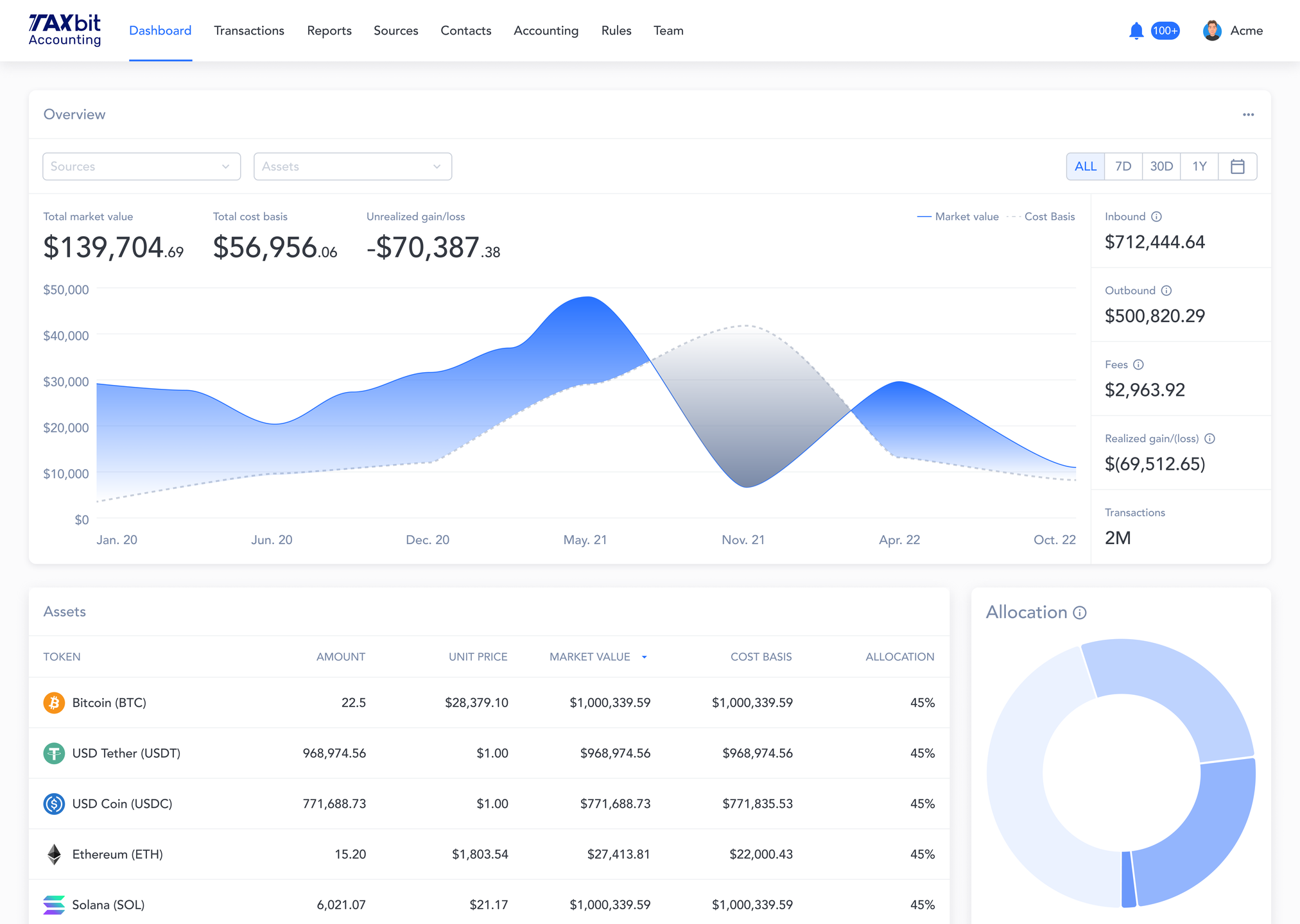
Task: Open the Assets filter dropdown
Action: pos(352,166)
